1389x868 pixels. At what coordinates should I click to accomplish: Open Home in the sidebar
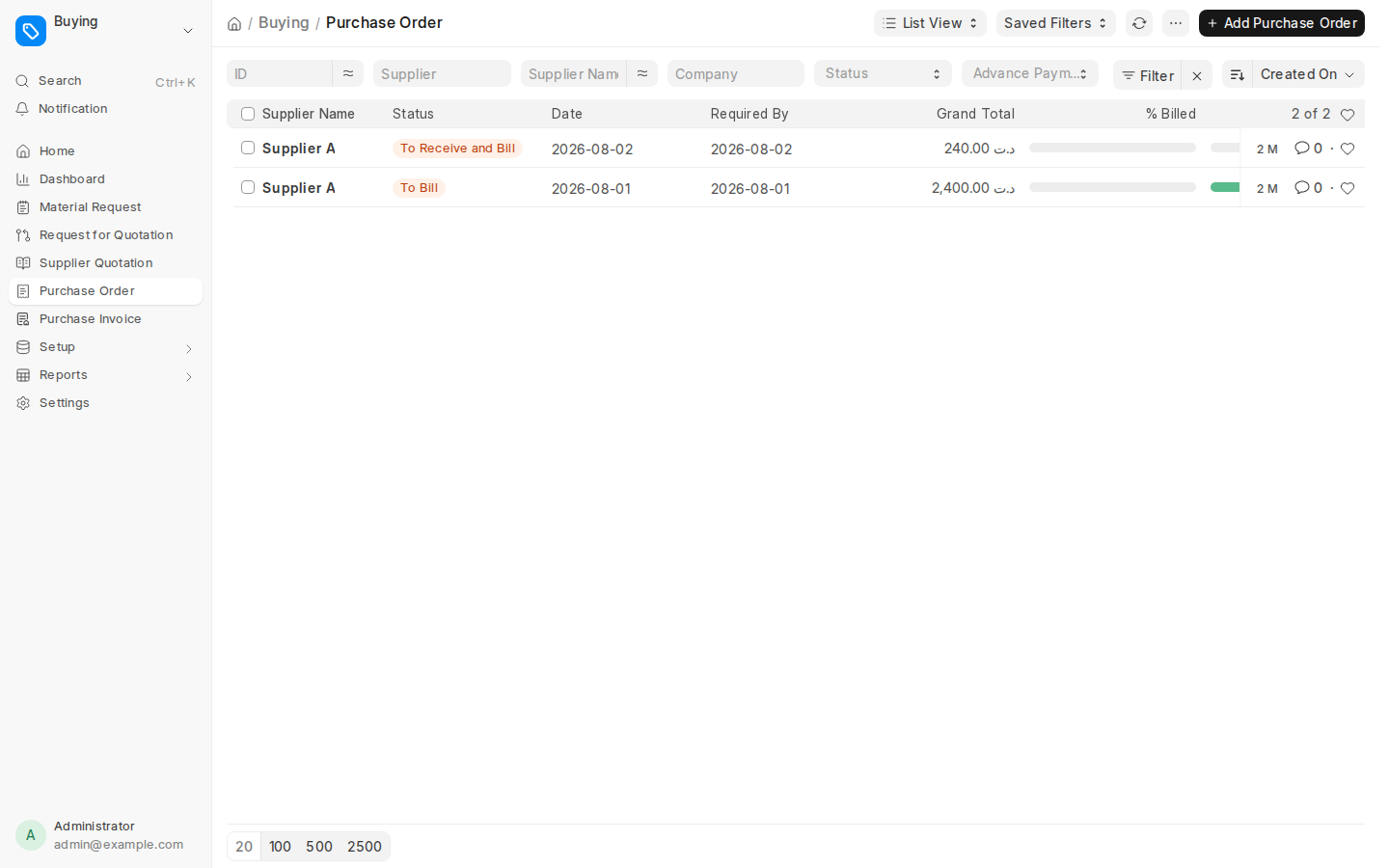click(105, 151)
